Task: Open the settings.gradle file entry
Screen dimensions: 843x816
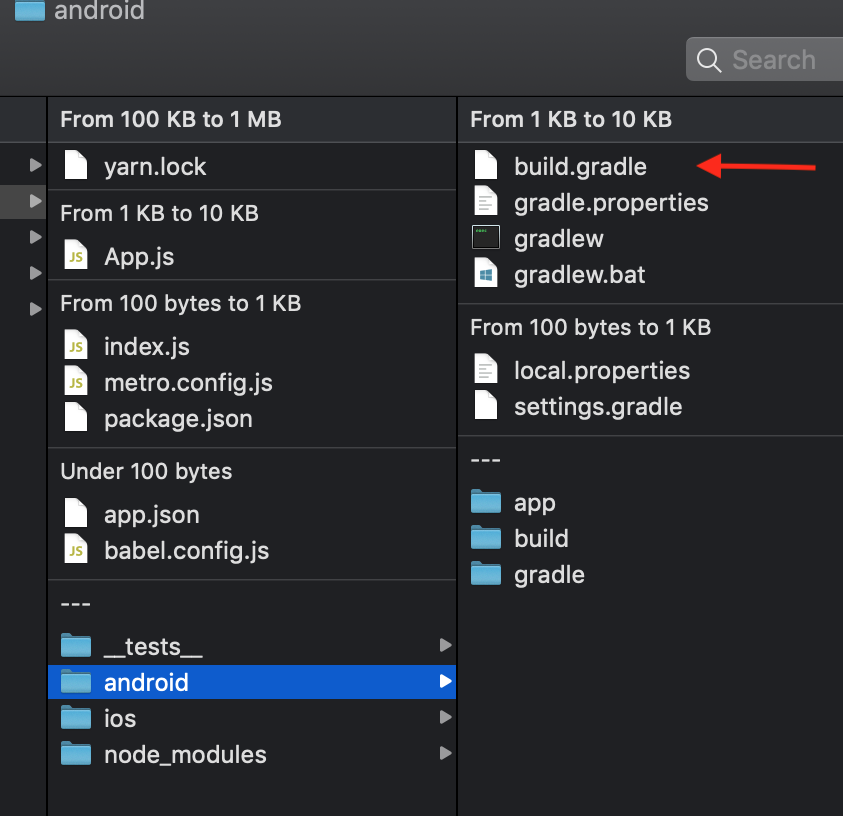Action: pos(598,406)
